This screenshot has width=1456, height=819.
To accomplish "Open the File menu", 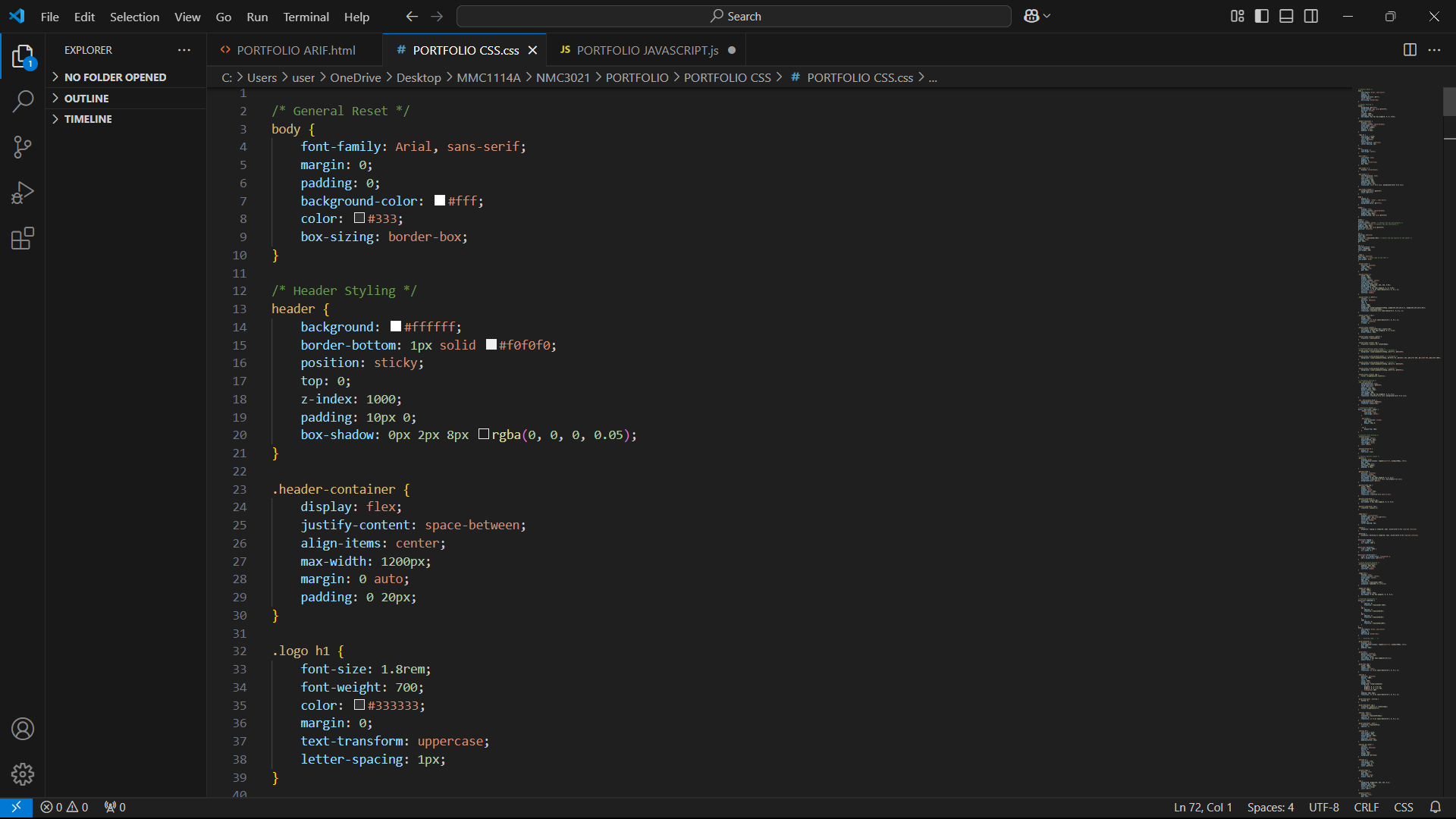I will point(50,16).
